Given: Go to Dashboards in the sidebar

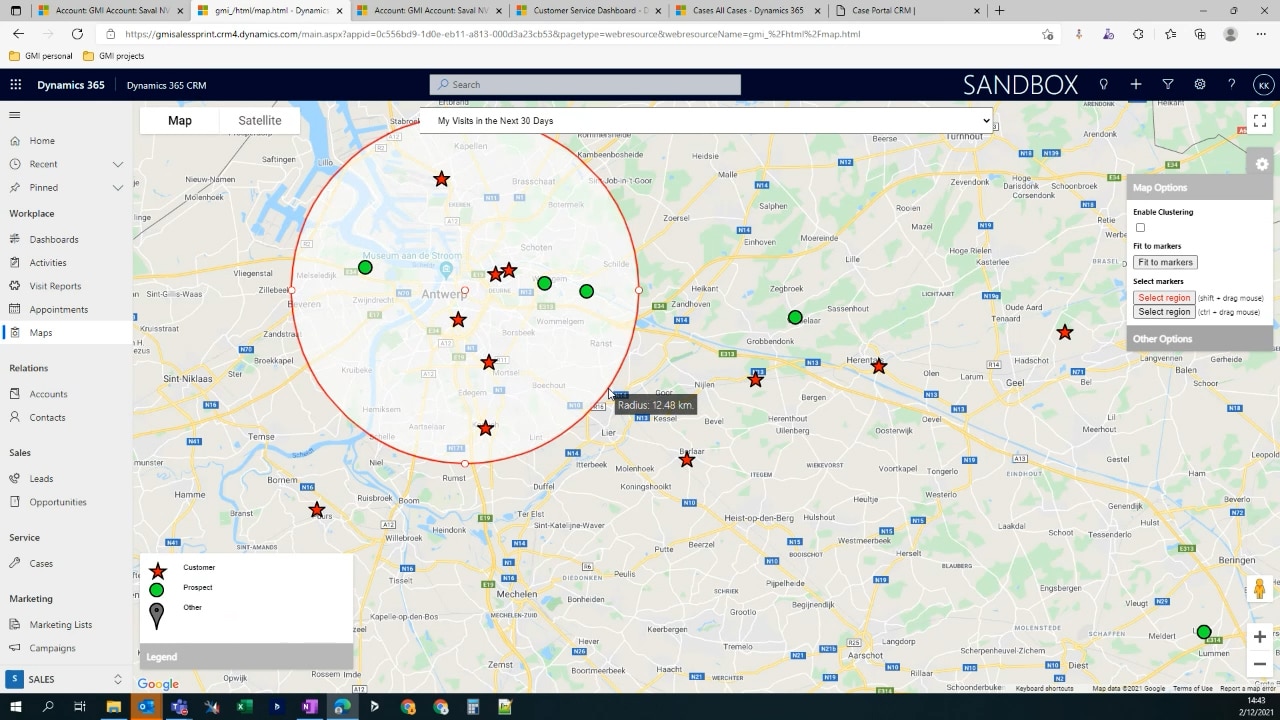Looking at the screenshot, I should tap(54, 240).
